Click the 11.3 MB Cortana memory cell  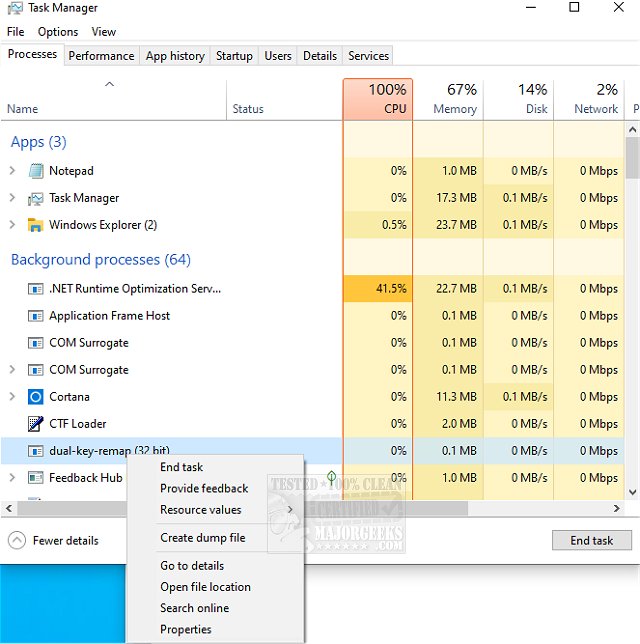pyautogui.click(x=448, y=397)
